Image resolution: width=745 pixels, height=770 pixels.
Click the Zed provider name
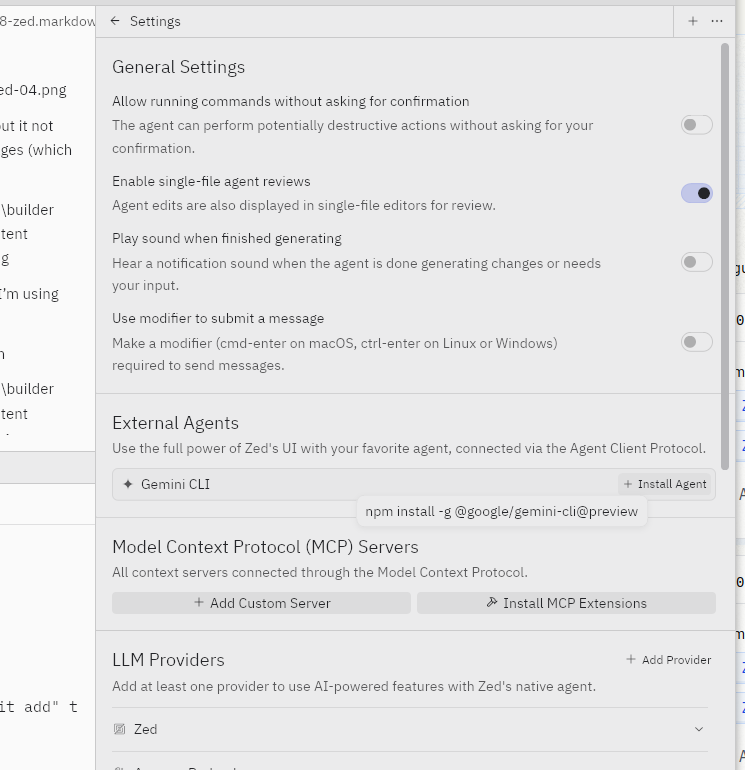[x=145, y=729]
